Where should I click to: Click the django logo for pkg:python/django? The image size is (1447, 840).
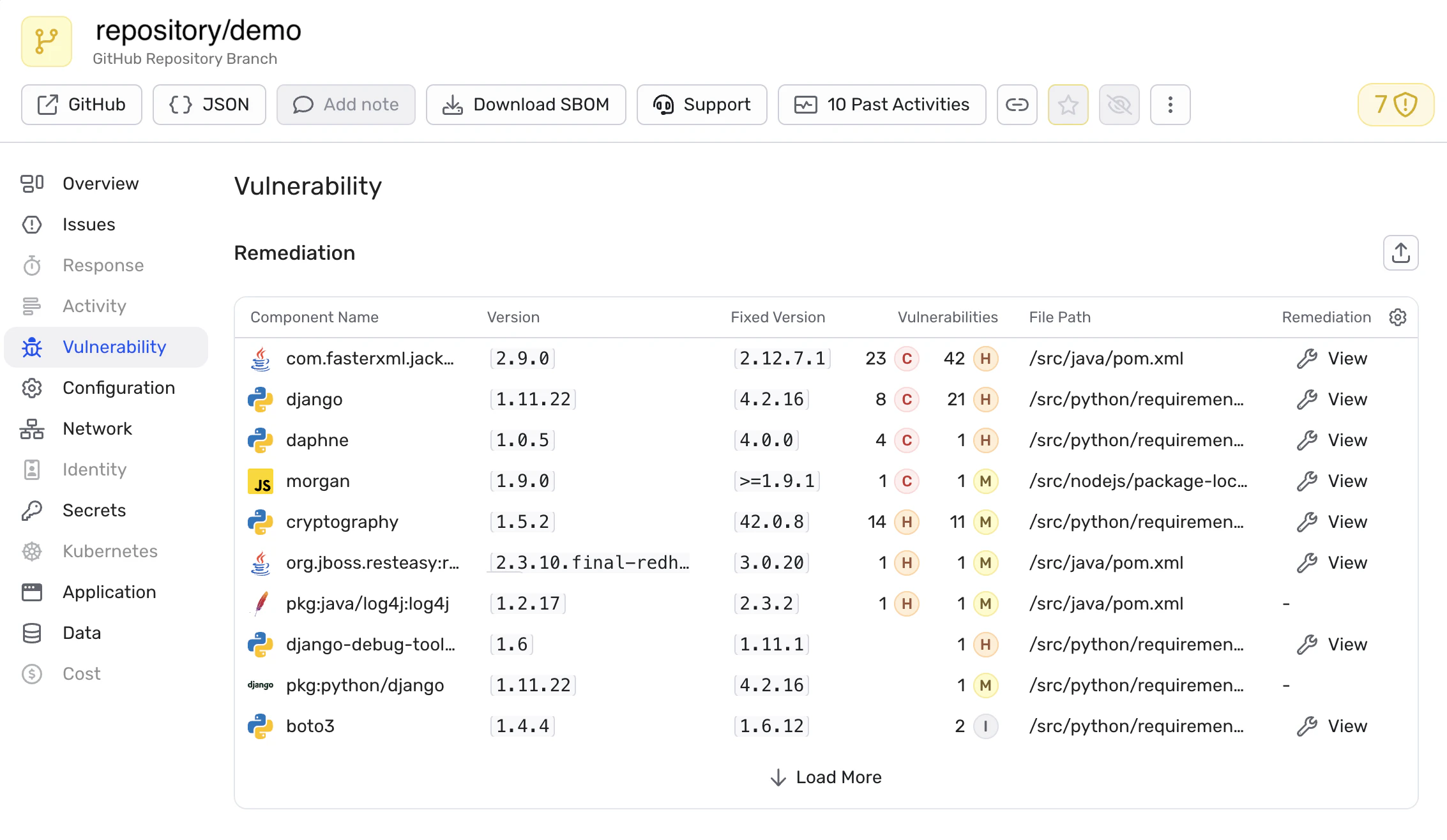[261, 686]
